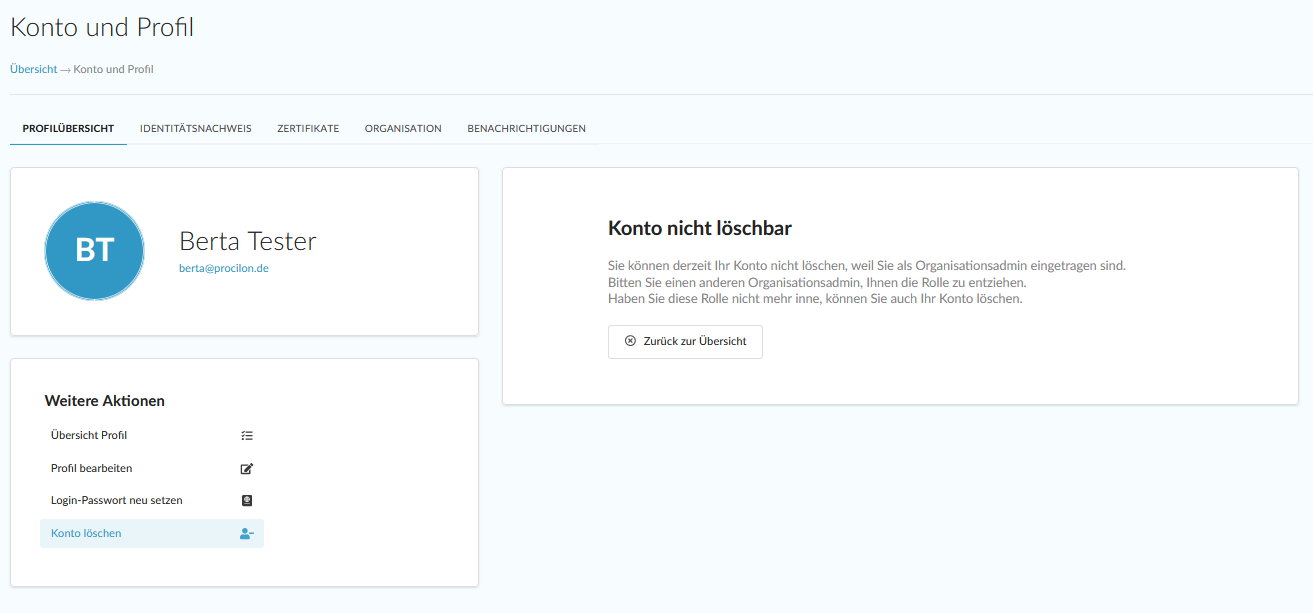Follow the Übersicht breadcrumb link

point(33,70)
